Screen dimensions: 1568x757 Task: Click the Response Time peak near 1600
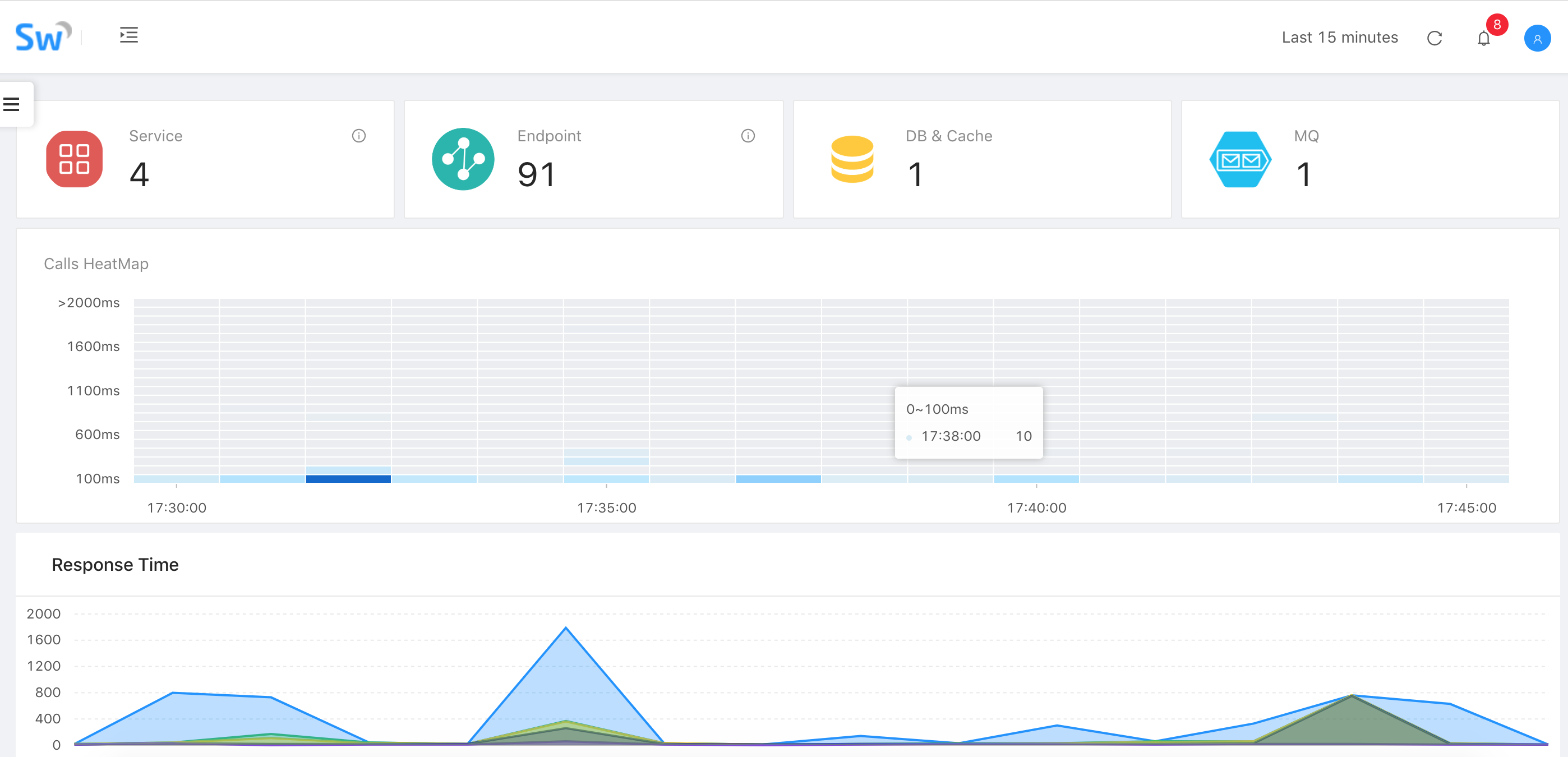[566, 629]
